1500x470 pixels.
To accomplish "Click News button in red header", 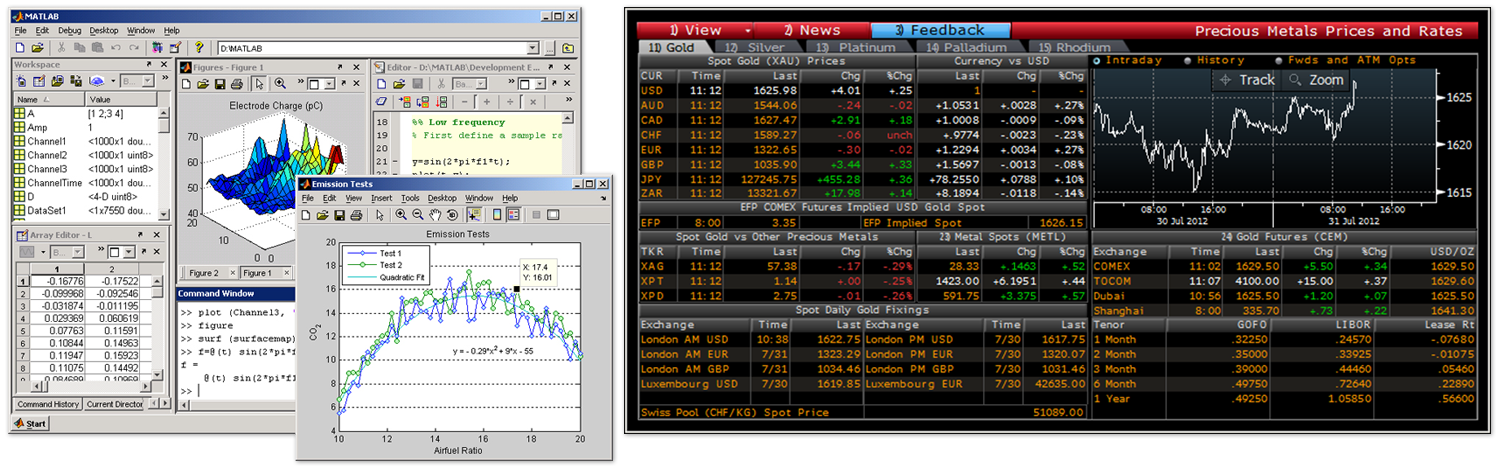I will click(x=812, y=30).
